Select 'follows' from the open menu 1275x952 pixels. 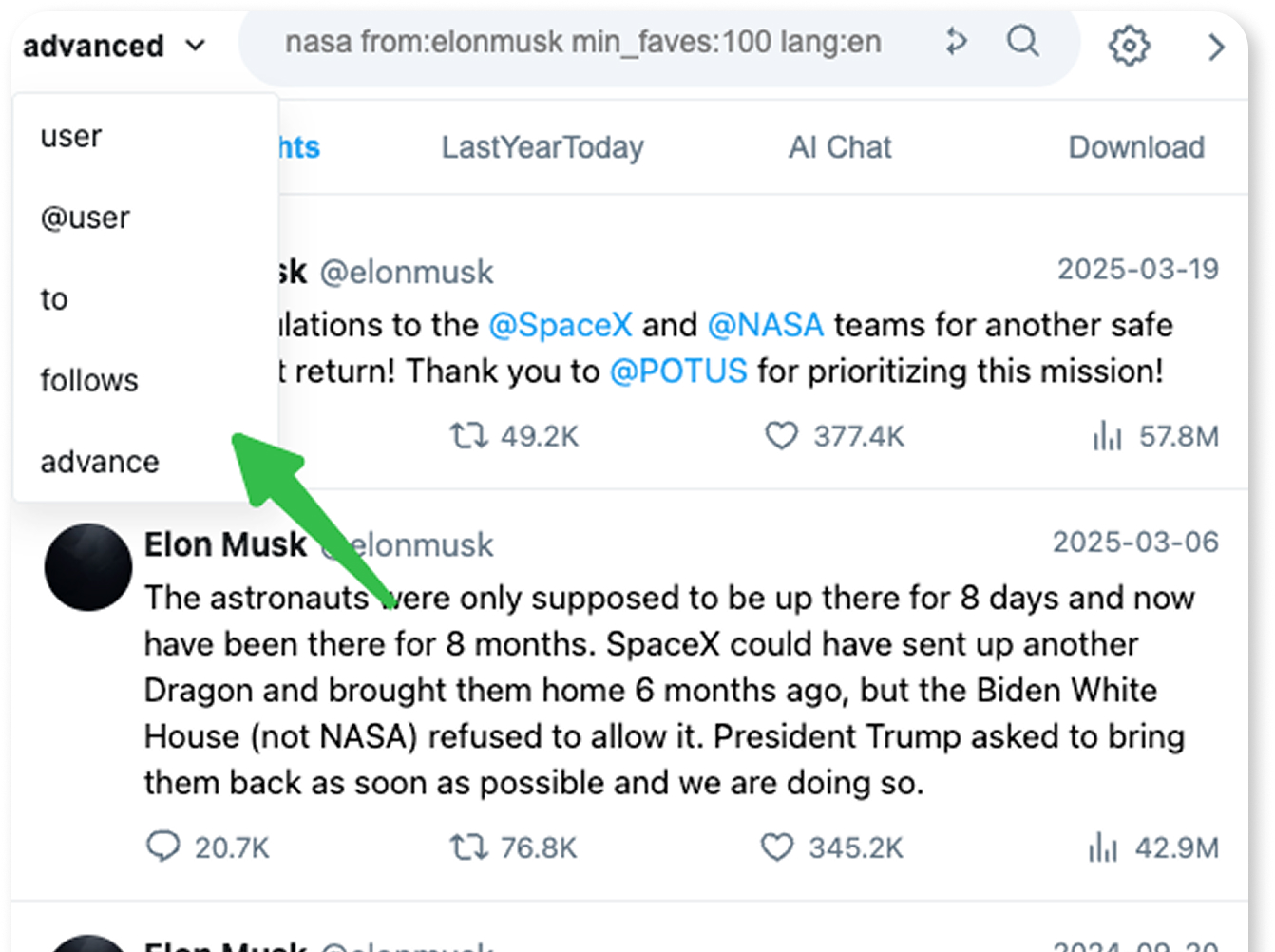(88, 380)
